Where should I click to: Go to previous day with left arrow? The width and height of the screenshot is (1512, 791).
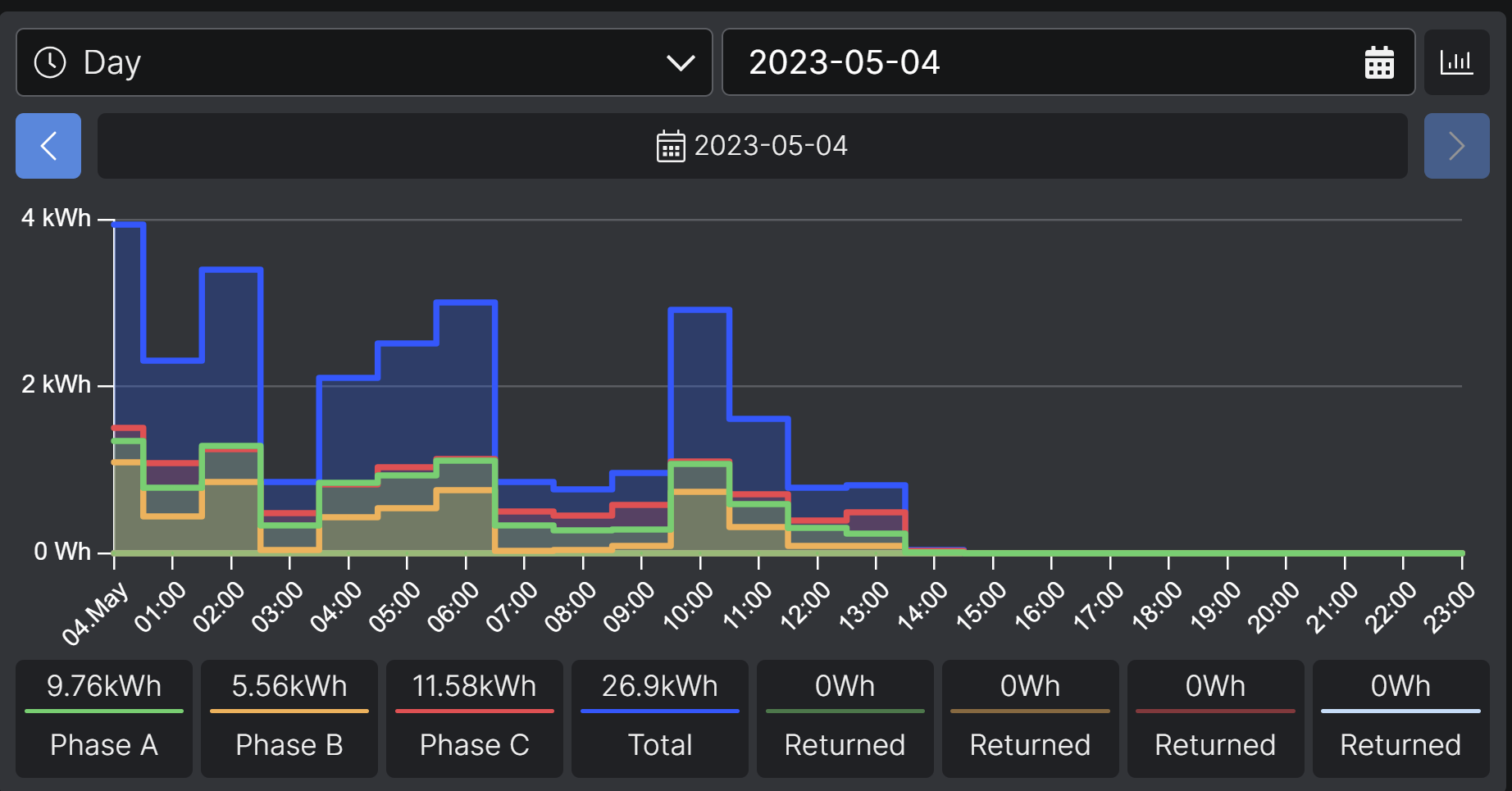click(x=48, y=146)
